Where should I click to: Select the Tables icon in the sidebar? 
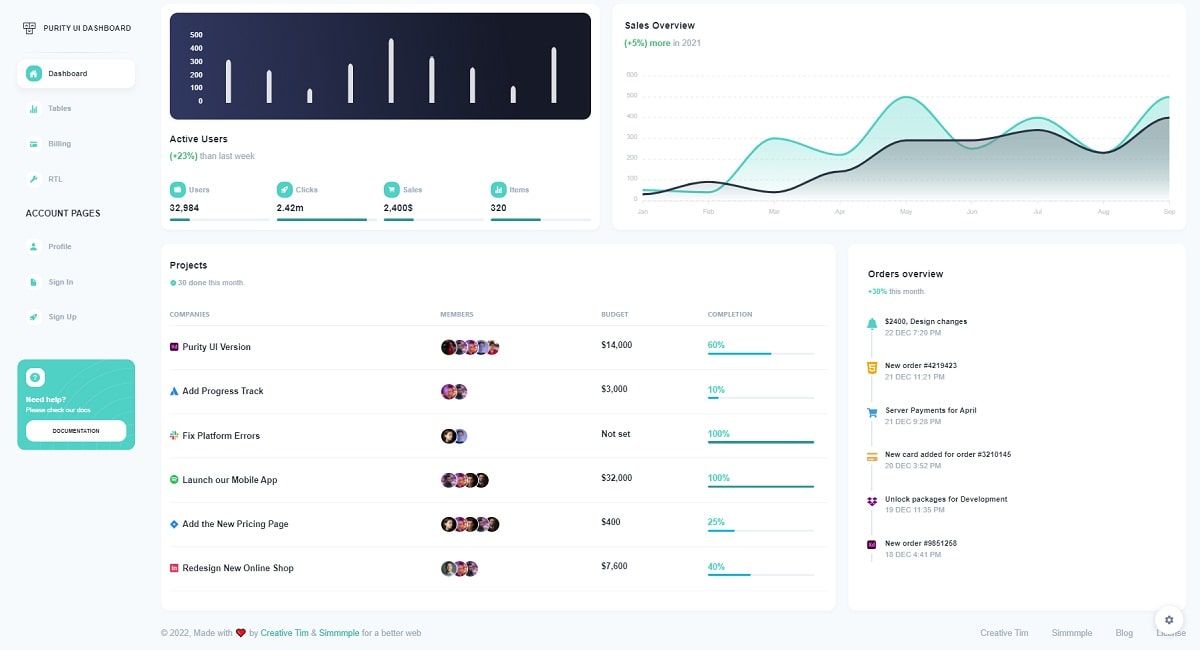coord(33,108)
